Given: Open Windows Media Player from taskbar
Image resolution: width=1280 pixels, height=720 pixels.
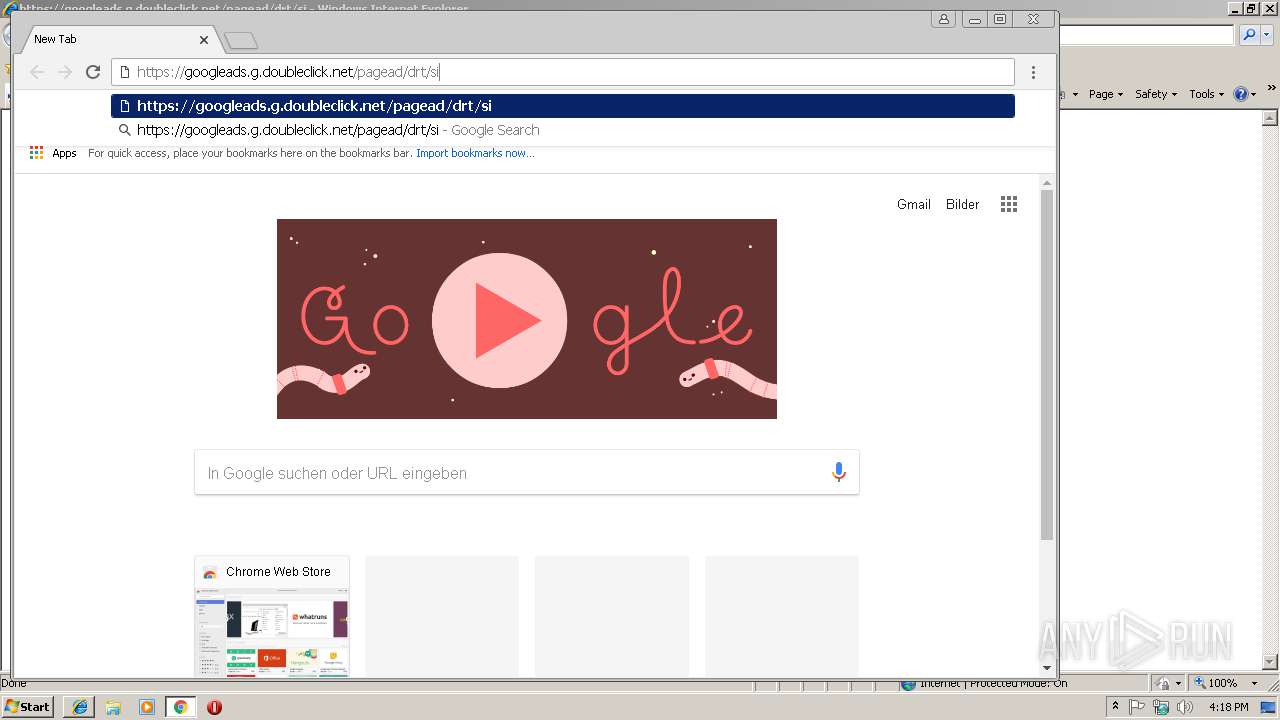Looking at the screenshot, I should click(147, 707).
